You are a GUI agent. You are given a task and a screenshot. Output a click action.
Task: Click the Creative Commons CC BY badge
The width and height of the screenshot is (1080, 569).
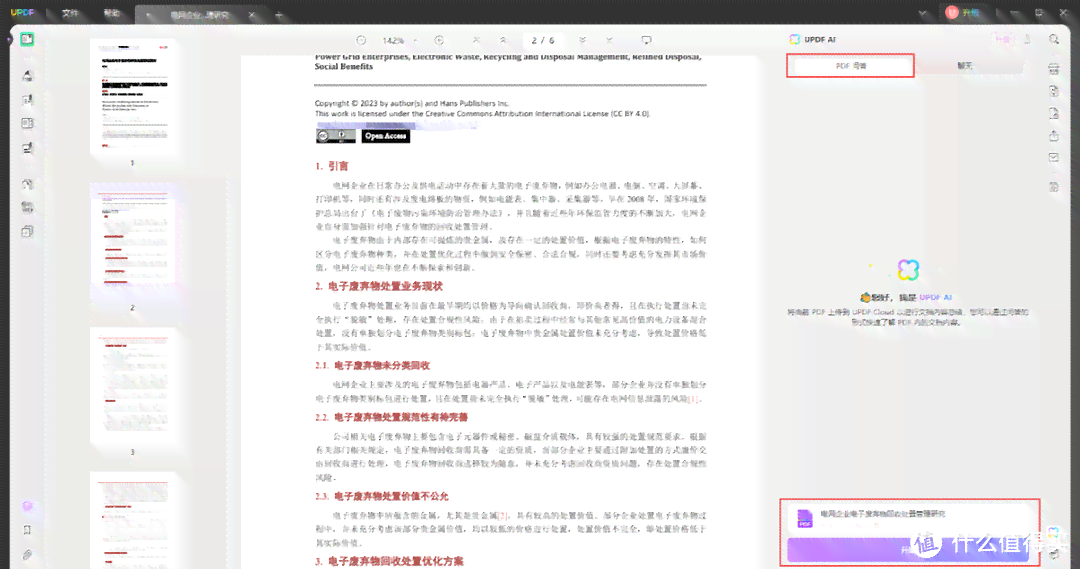pos(335,136)
